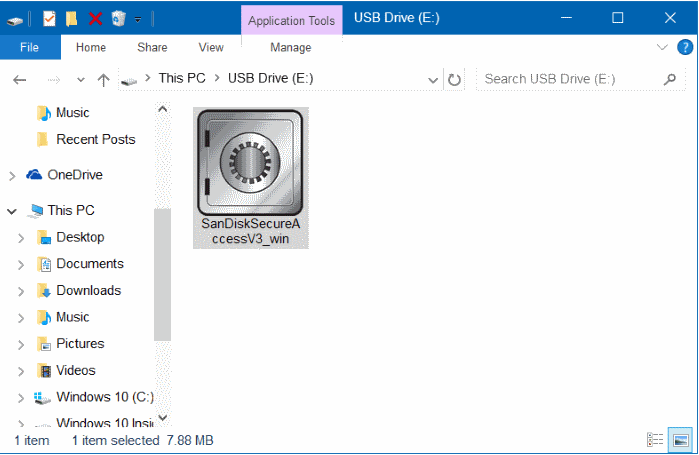Open the recent locations dropdown arrow
The height and width of the screenshot is (455, 699).
(x=81, y=80)
